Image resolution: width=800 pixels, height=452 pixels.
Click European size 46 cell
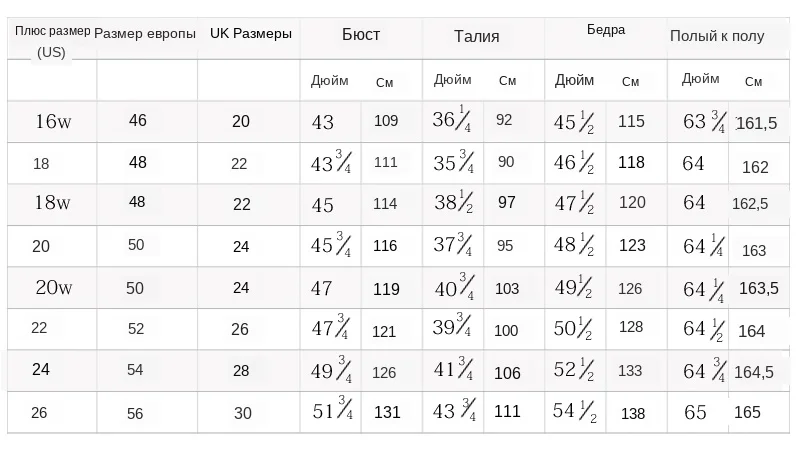(x=138, y=120)
